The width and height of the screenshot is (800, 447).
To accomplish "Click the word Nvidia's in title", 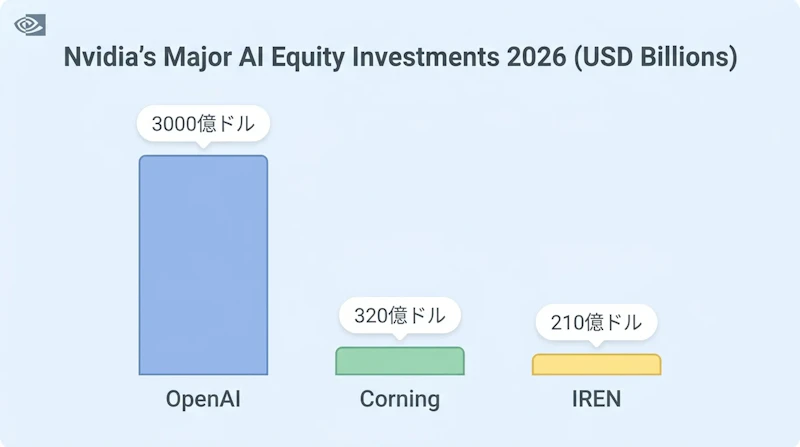I will point(110,56).
